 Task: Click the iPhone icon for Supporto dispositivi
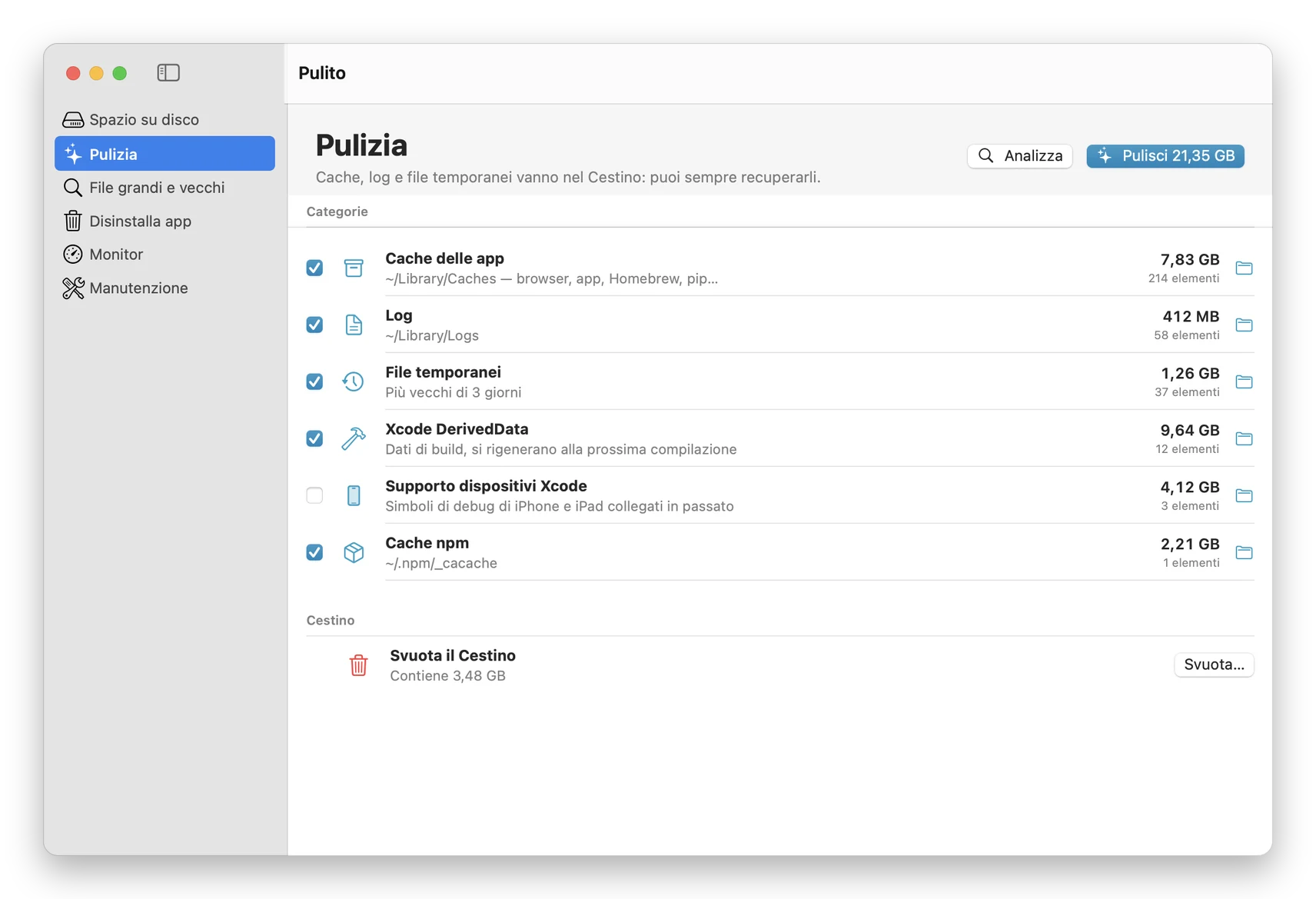[354, 495]
